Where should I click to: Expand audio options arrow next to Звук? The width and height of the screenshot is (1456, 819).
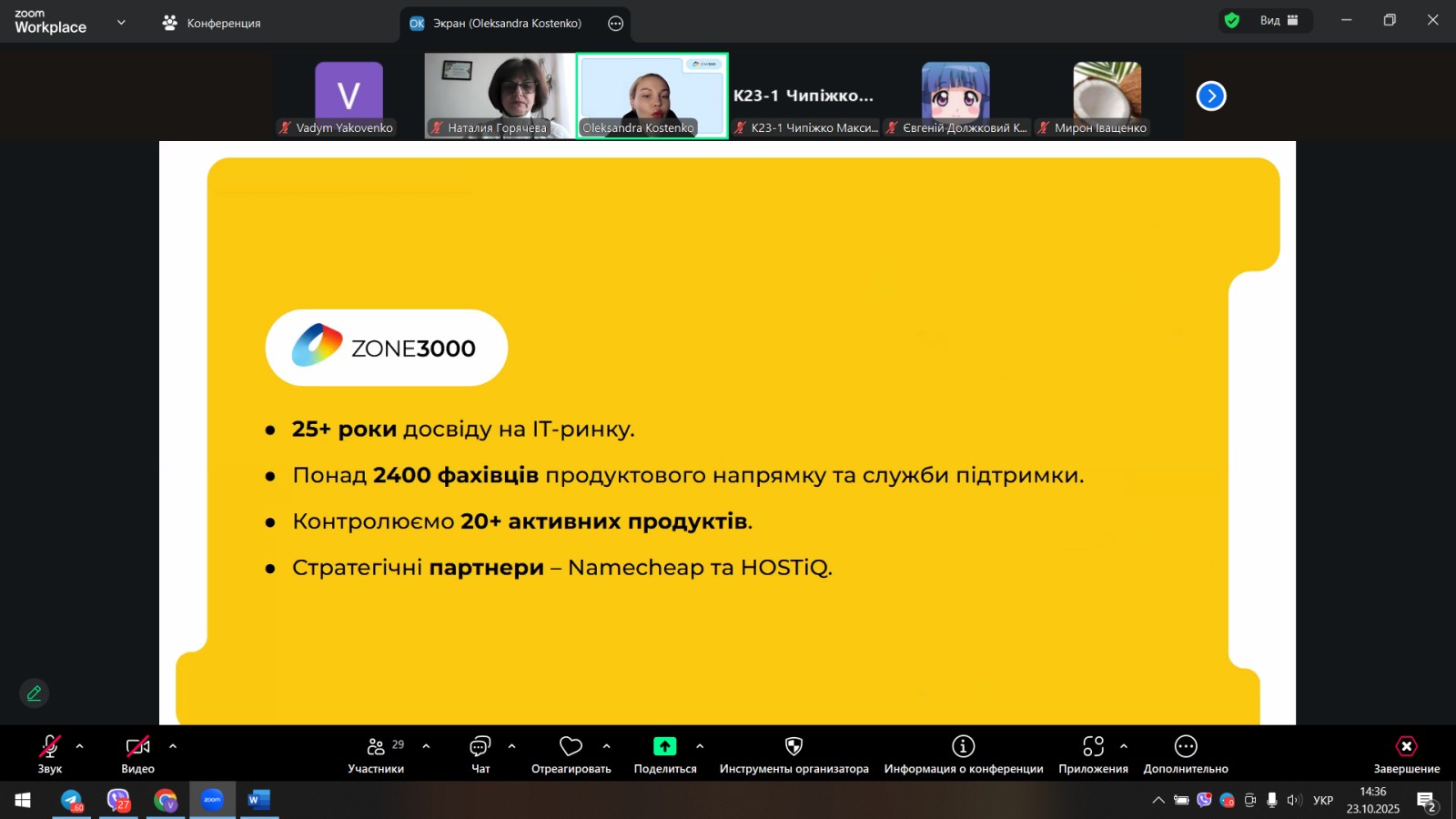coord(80,746)
